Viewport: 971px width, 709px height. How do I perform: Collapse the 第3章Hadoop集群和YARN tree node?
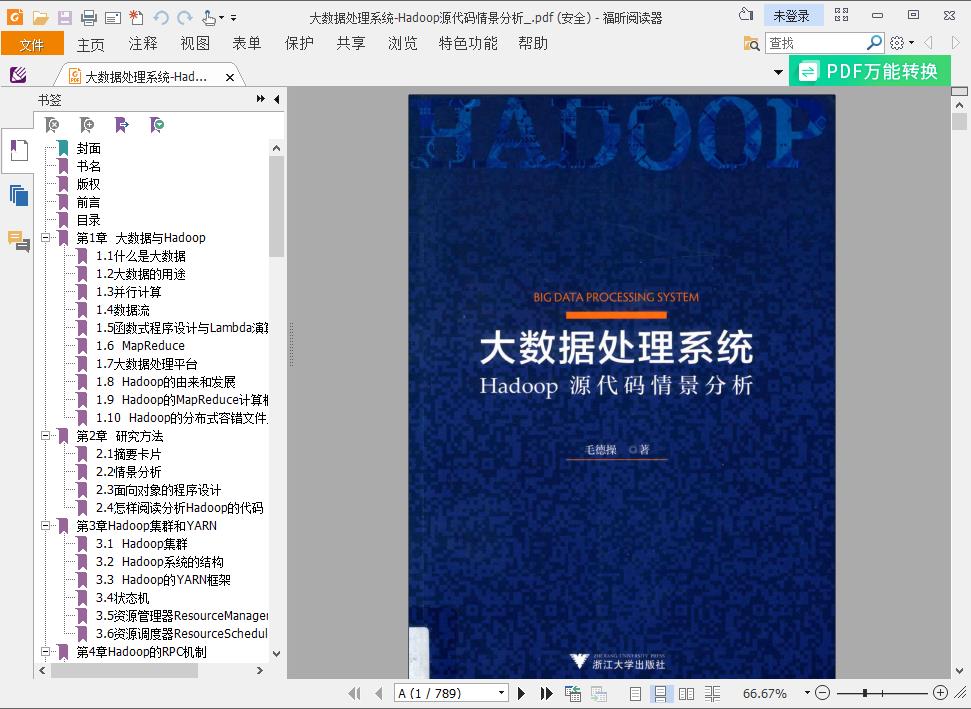pos(45,525)
